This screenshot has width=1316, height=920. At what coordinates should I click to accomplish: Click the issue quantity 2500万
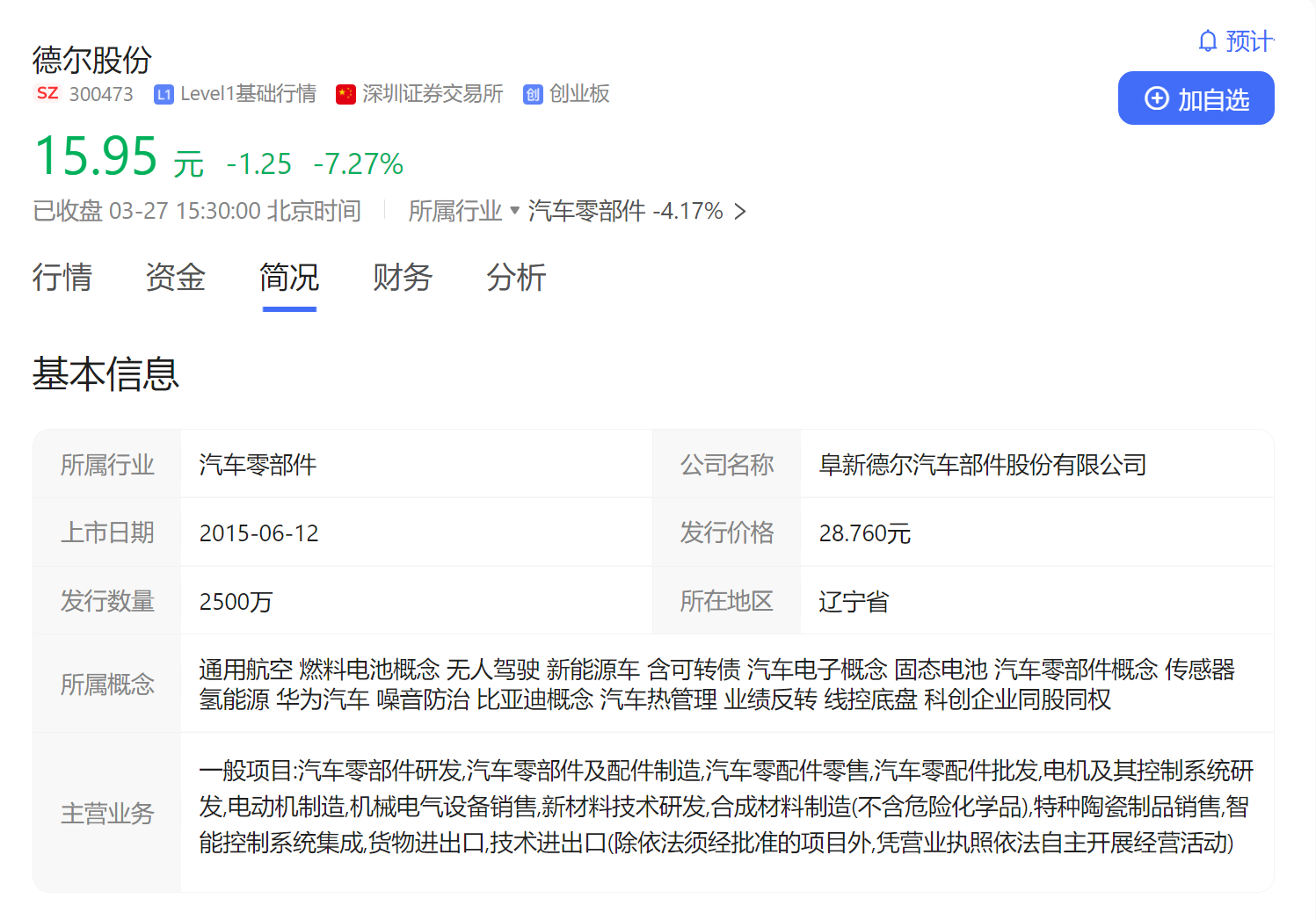click(x=236, y=602)
